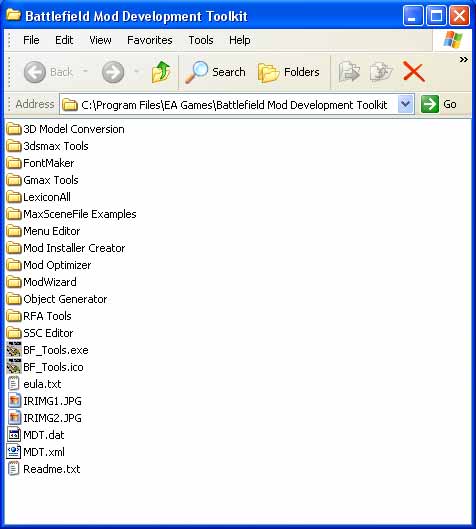The width and height of the screenshot is (476, 529).
Task: Select the IRIMG1.JPG image file
Action: 45,401
